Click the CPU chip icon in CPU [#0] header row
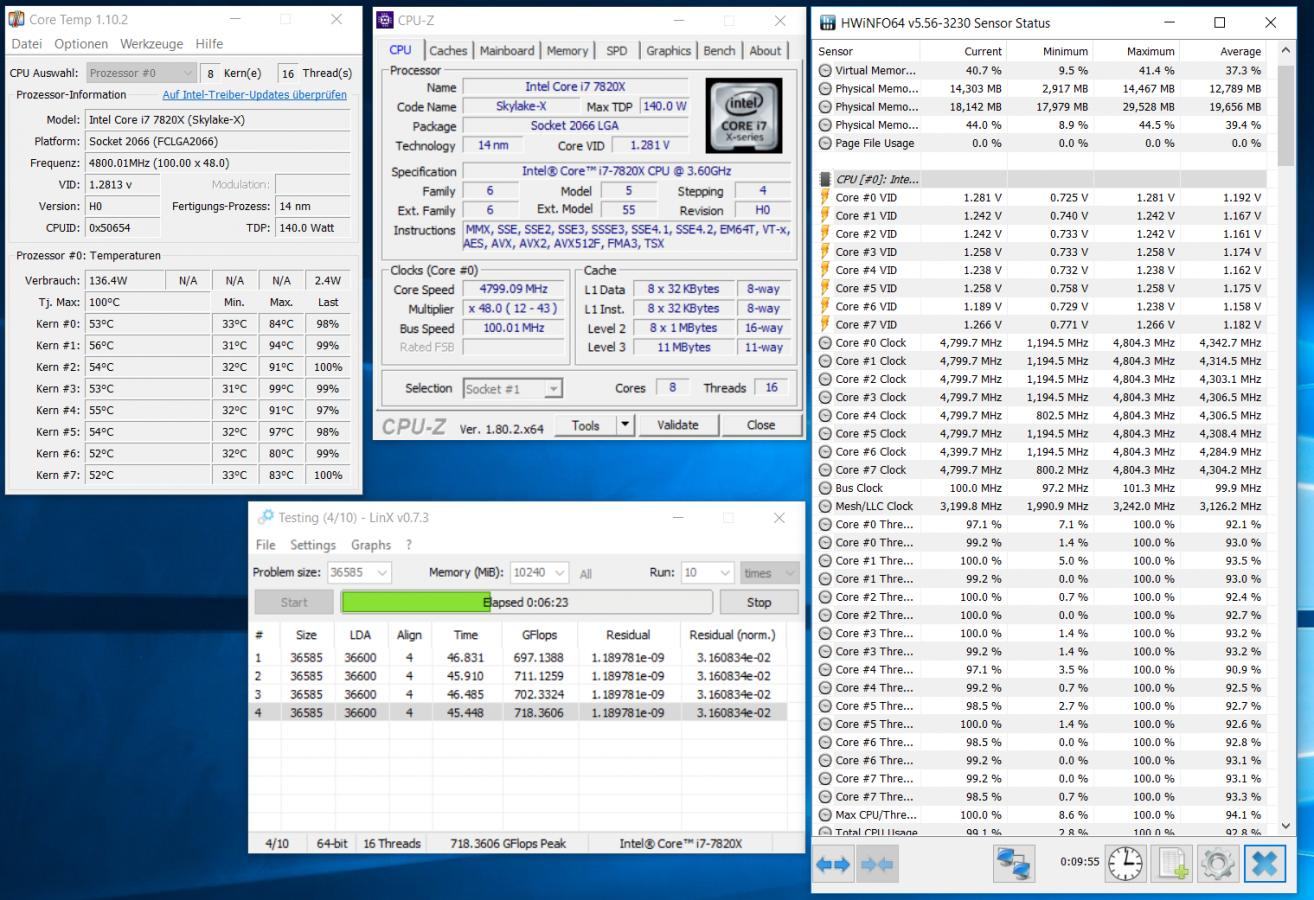Image resolution: width=1314 pixels, height=900 pixels. point(825,179)
